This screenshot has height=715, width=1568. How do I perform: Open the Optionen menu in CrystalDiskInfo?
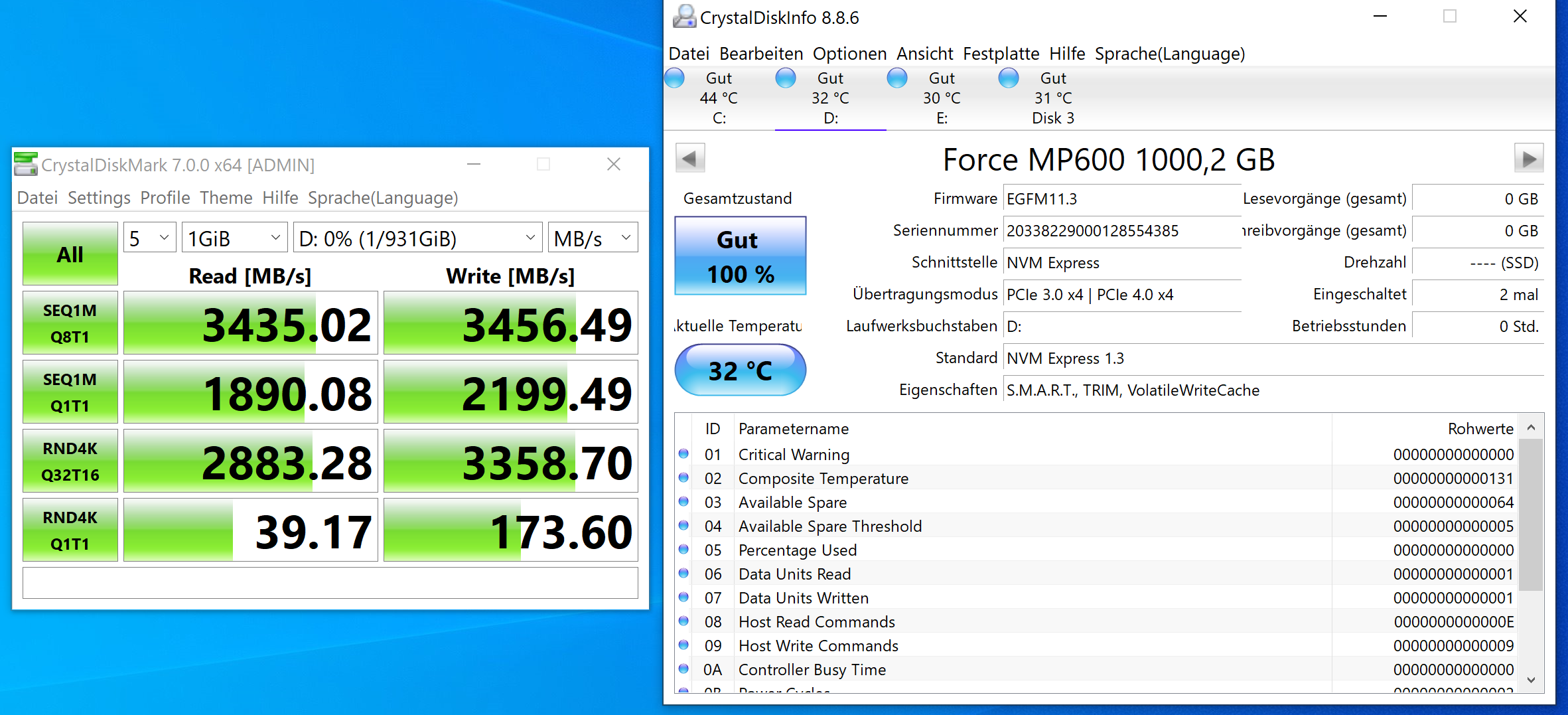point(849,54)
